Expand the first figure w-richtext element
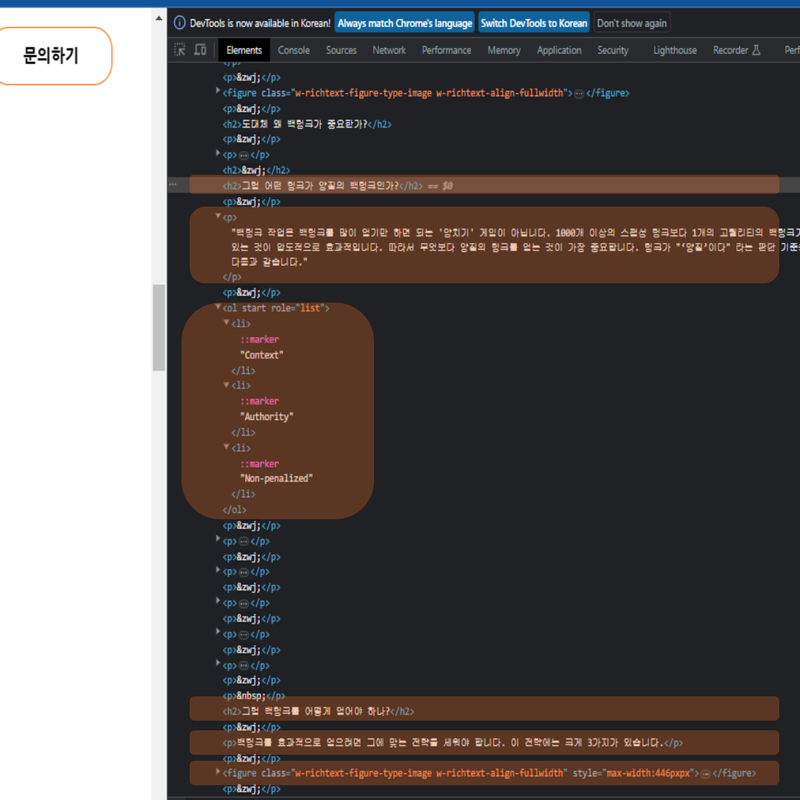 pos(218,91)
